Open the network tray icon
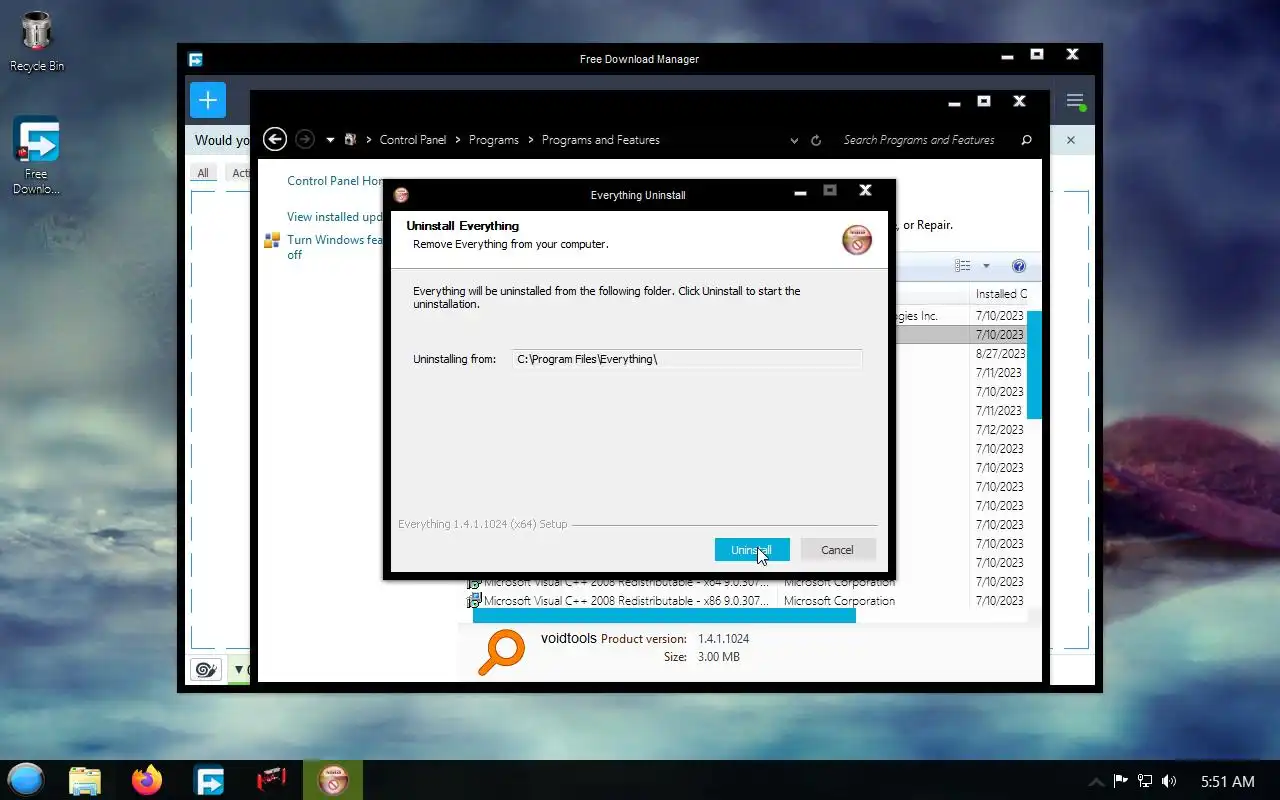The height and width of the screenshot is (800, 1280). [1145, 781]
